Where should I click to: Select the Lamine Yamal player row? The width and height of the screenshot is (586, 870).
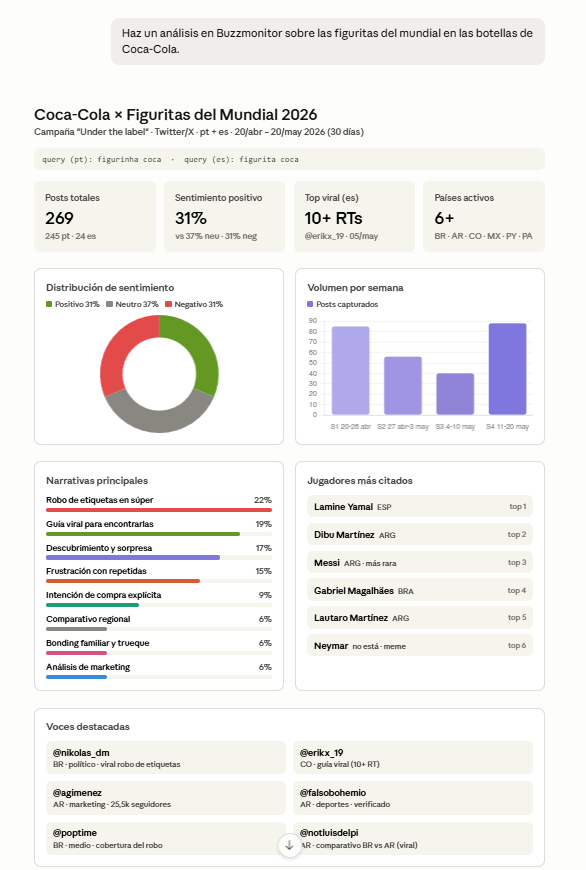420,507
